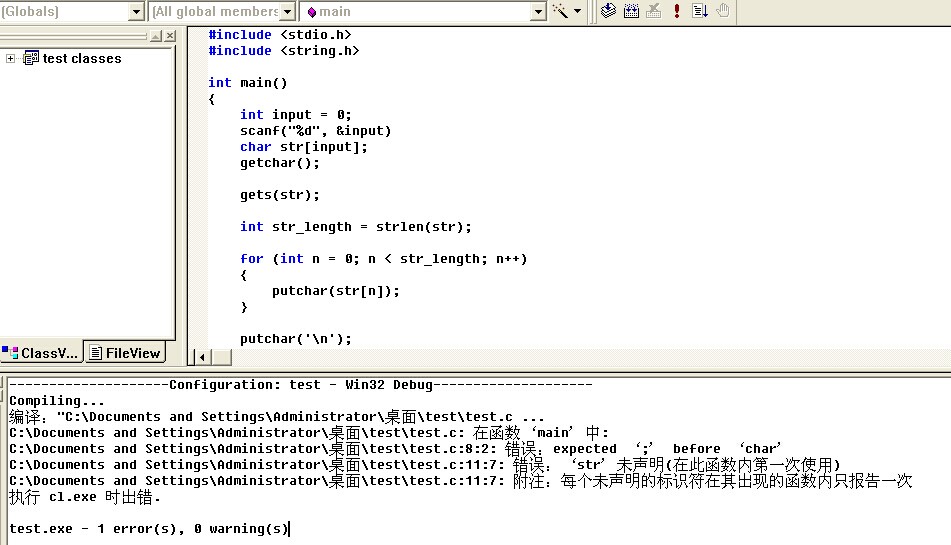951x545 pixels.
Task: Click the error line expected ';' before 'char'
Action: click(x=395, y=449)
